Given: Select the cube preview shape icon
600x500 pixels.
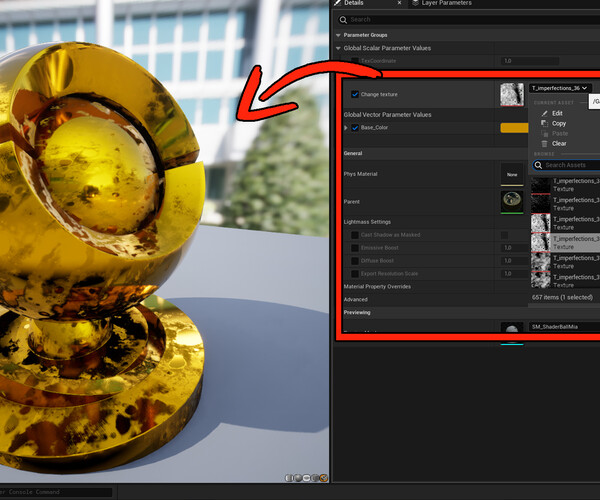Looking at the screenshot, I should [x=315, y=478].
